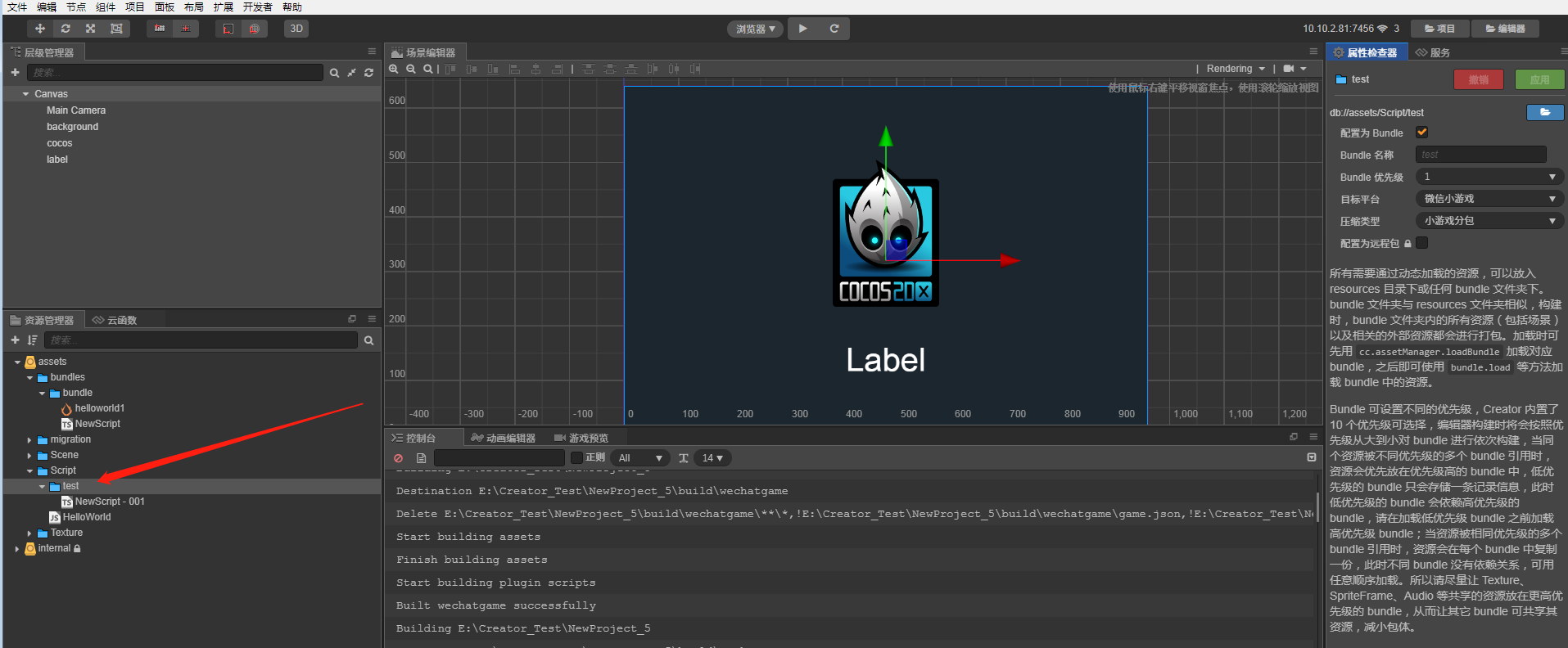The width and height of the screenshot is (1568, 648).
Task: Open the Rendering dropdown in scene editor
Action: (1236, 69)
